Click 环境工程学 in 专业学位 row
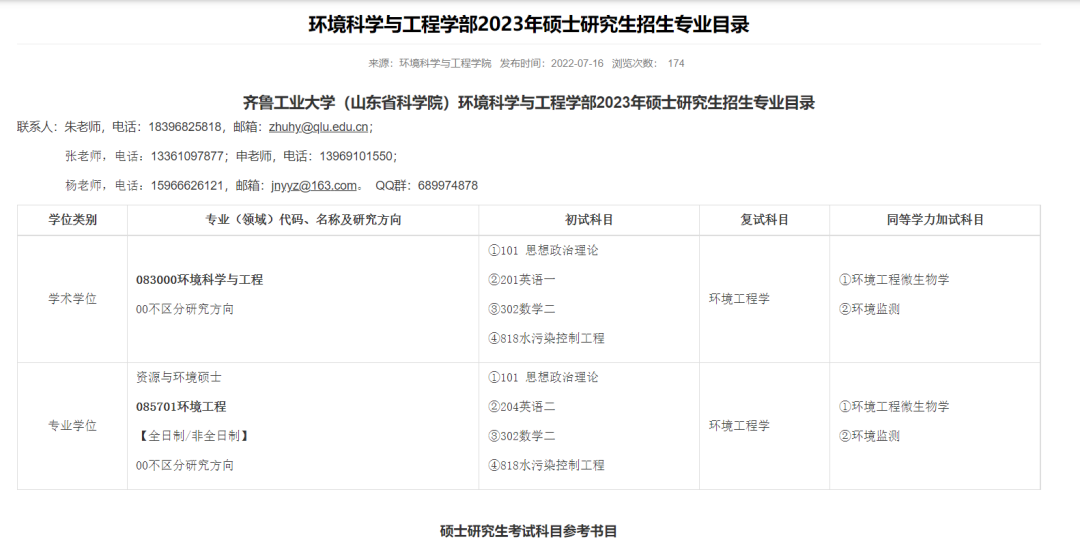 click(739, 426)
